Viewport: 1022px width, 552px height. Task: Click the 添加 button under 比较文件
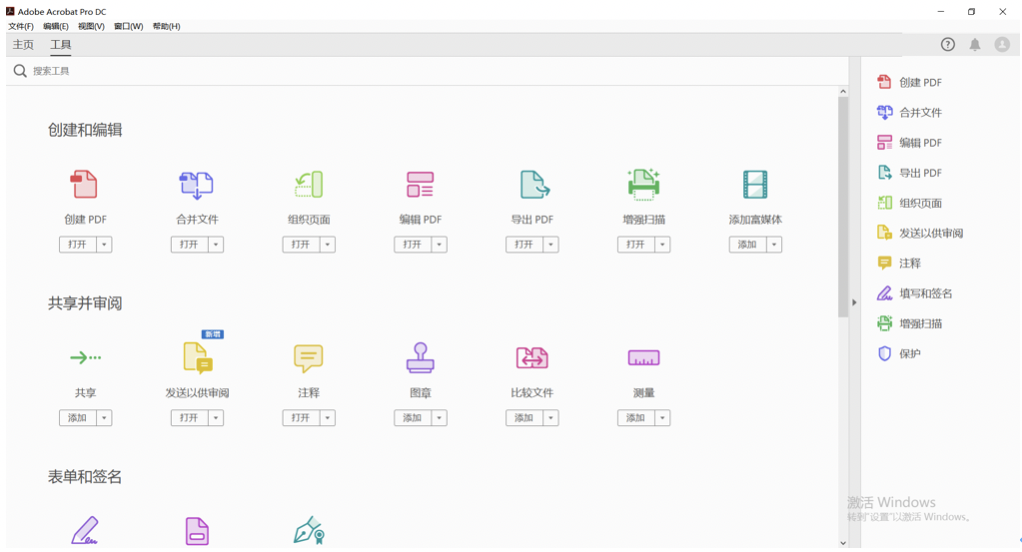(525, 418)
